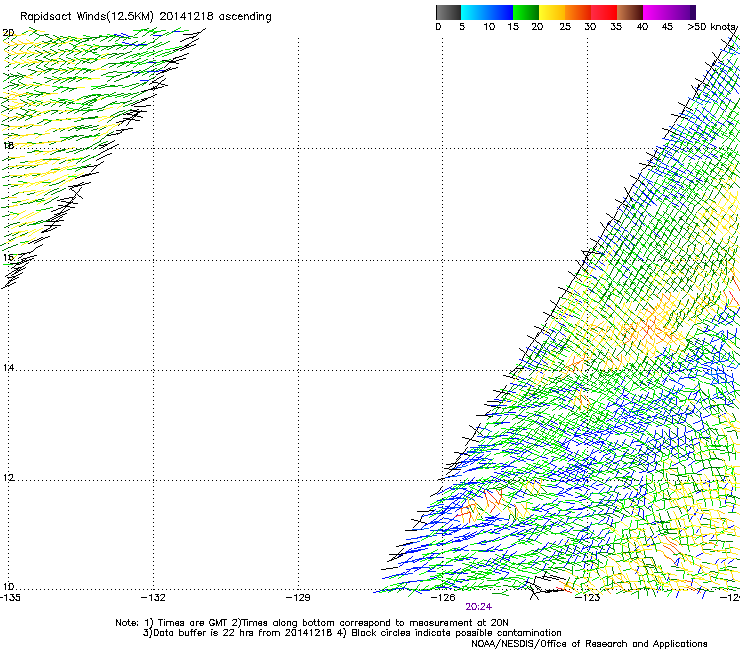The image size is (740, 650).
Task: Click the yellow 20-25 knots legend swatch
Action: pos(552,12)
